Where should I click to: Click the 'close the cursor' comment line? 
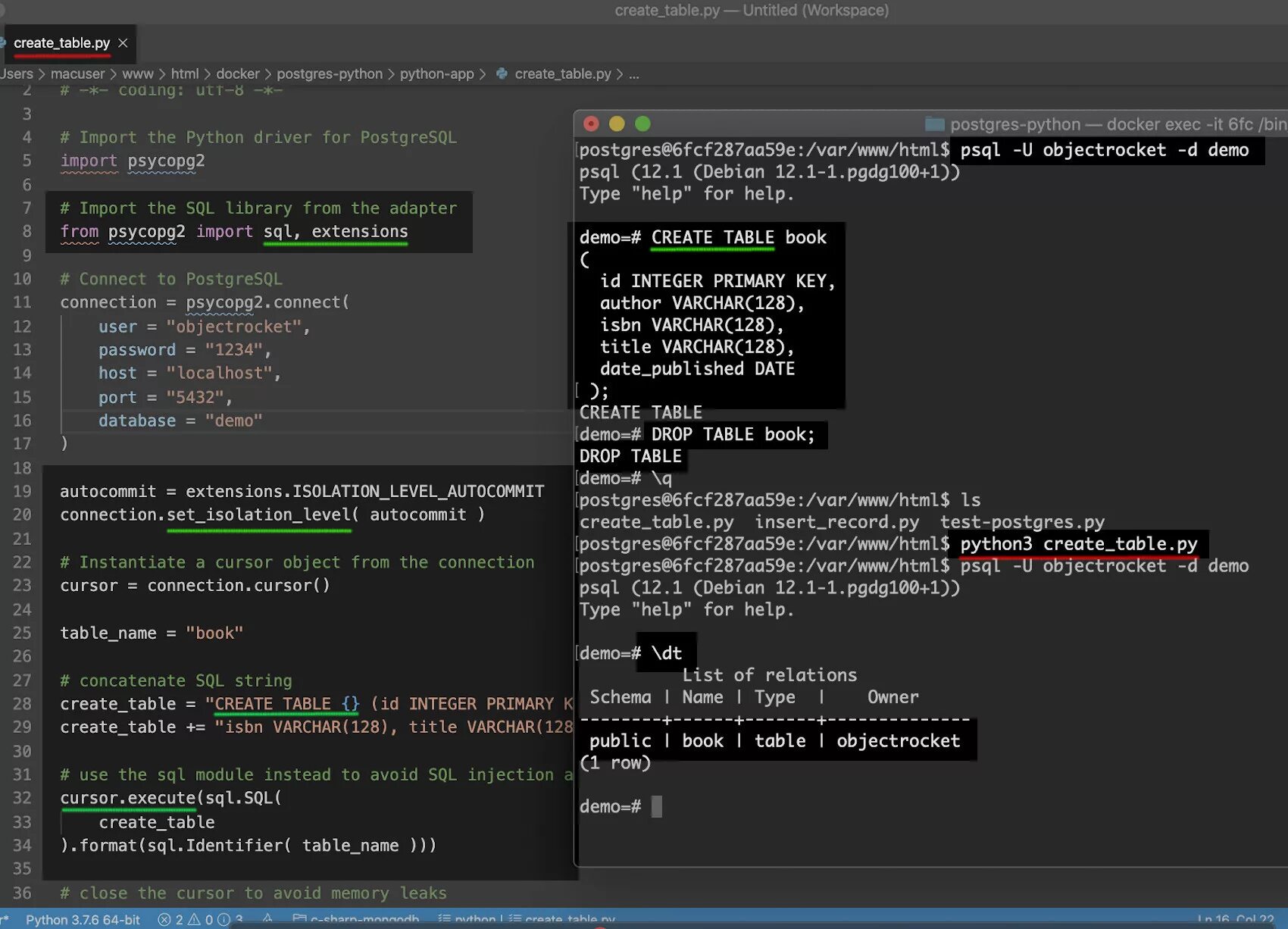pyautogui.click(x=253, y=893)
